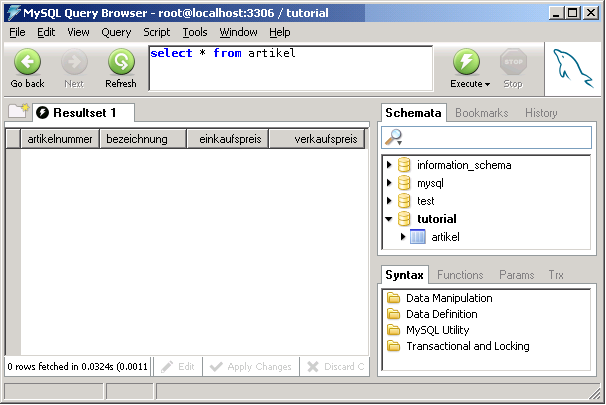
Task: Click the Go back arrow icon
Action: 27,63
